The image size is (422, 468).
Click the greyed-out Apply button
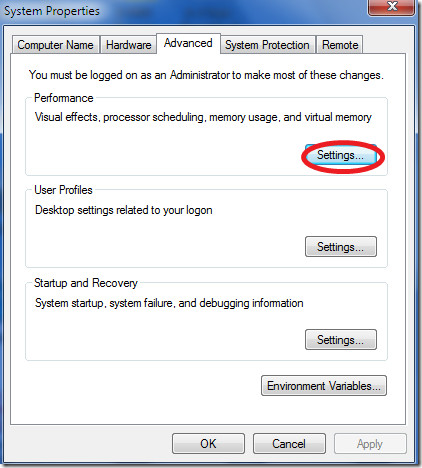[370, 444]
